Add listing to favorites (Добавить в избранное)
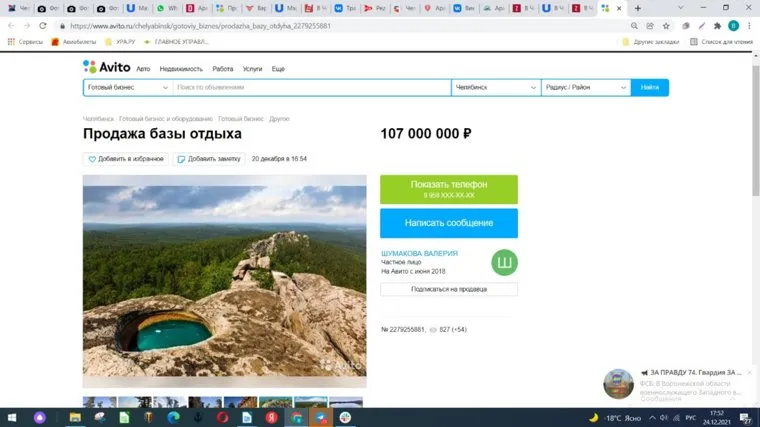This screenshot has height=427, width=760. (125, 159)
